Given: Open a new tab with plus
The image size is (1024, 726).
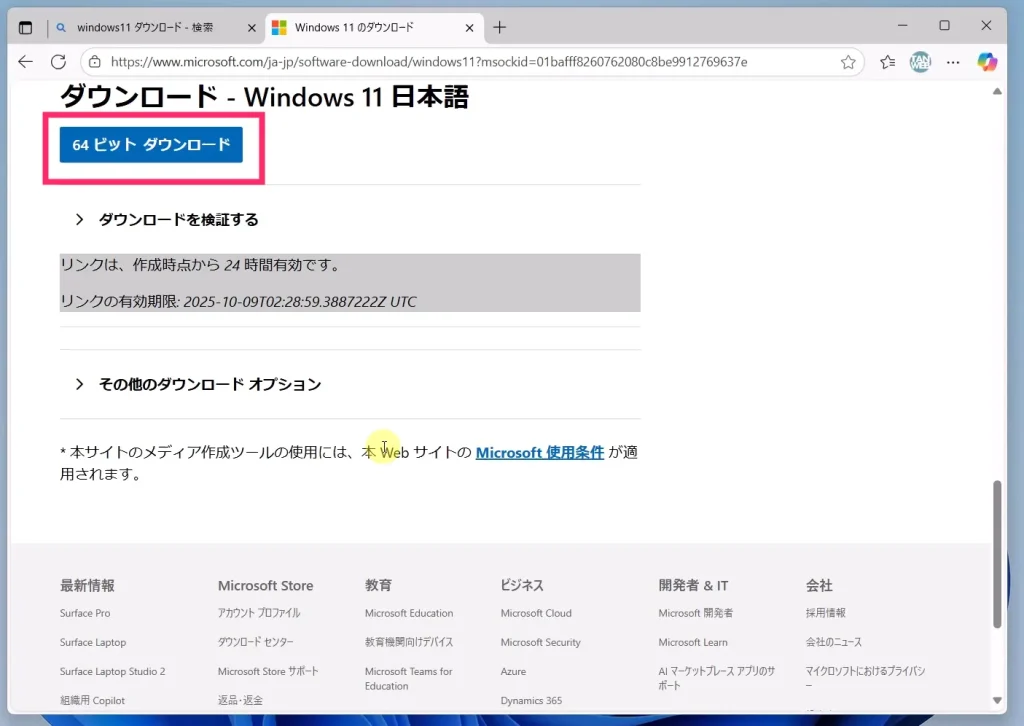Looking at the screenshot, I should click(x=500, y=27).
